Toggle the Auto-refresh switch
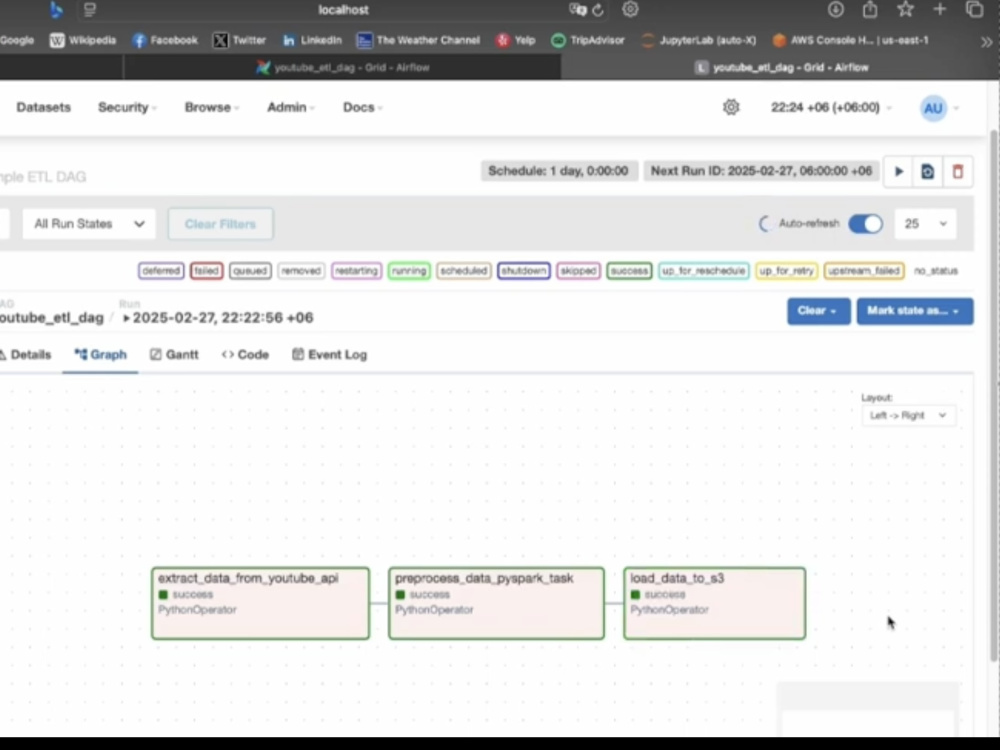The image size is (1000, 750). click(865, 224)
